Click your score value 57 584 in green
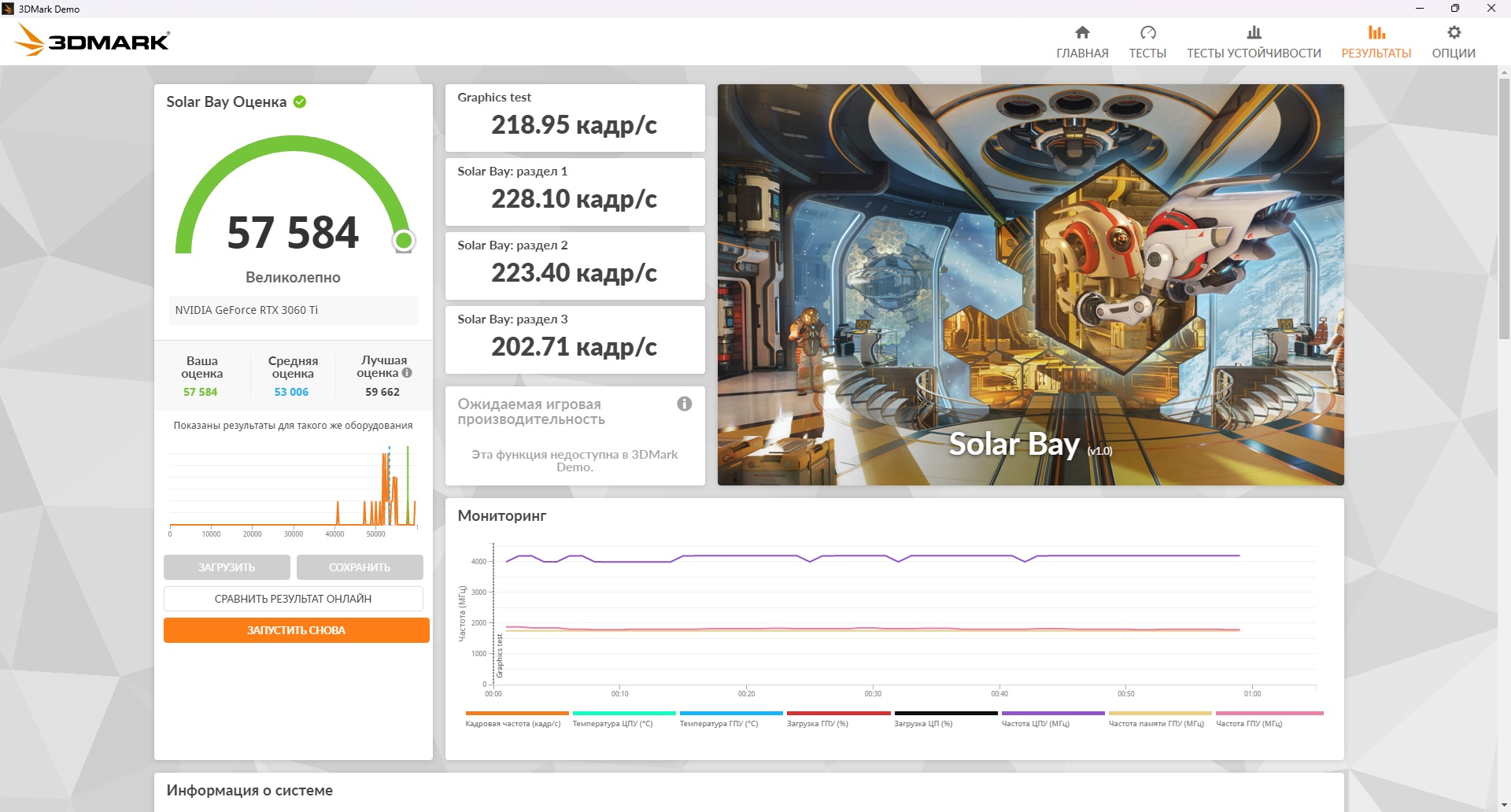 point(200,392)
